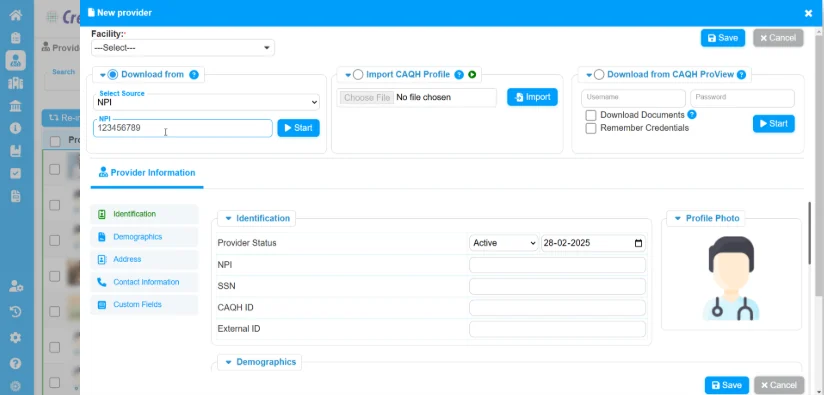Open the document page icon in sidebar

15,196
